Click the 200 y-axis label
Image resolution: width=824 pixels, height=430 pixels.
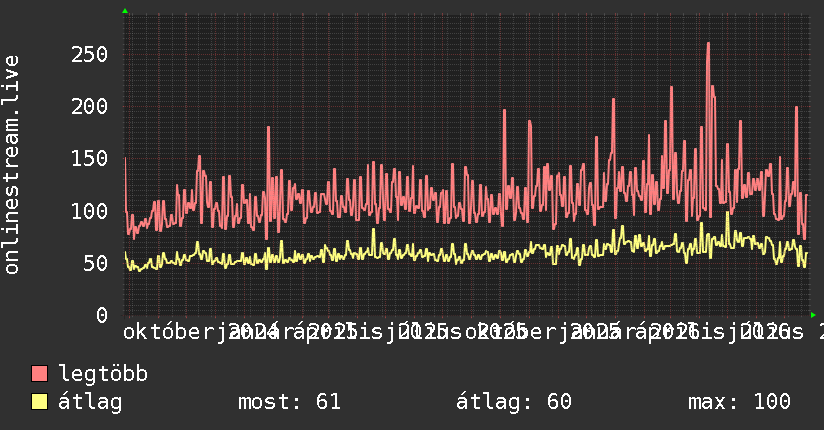click(89, 107)
